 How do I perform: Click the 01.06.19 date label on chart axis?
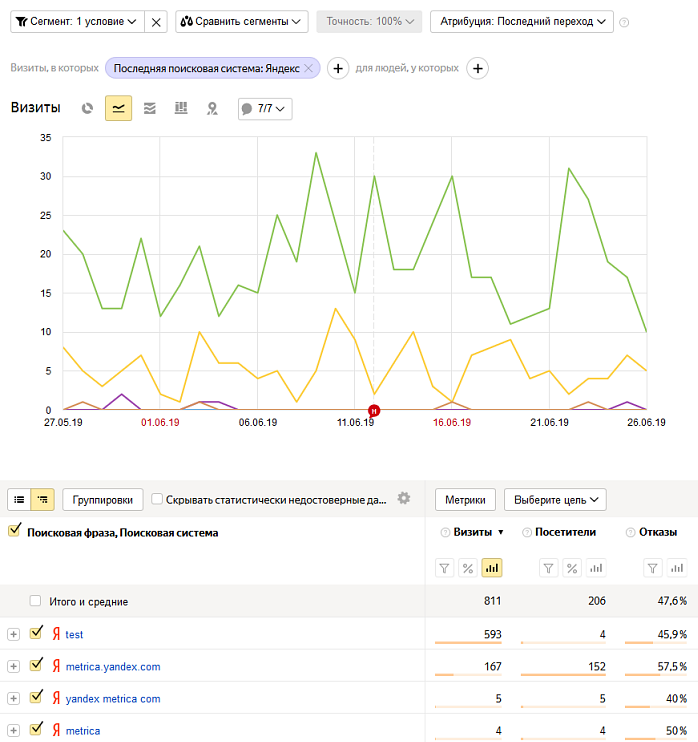click(160, 423)
